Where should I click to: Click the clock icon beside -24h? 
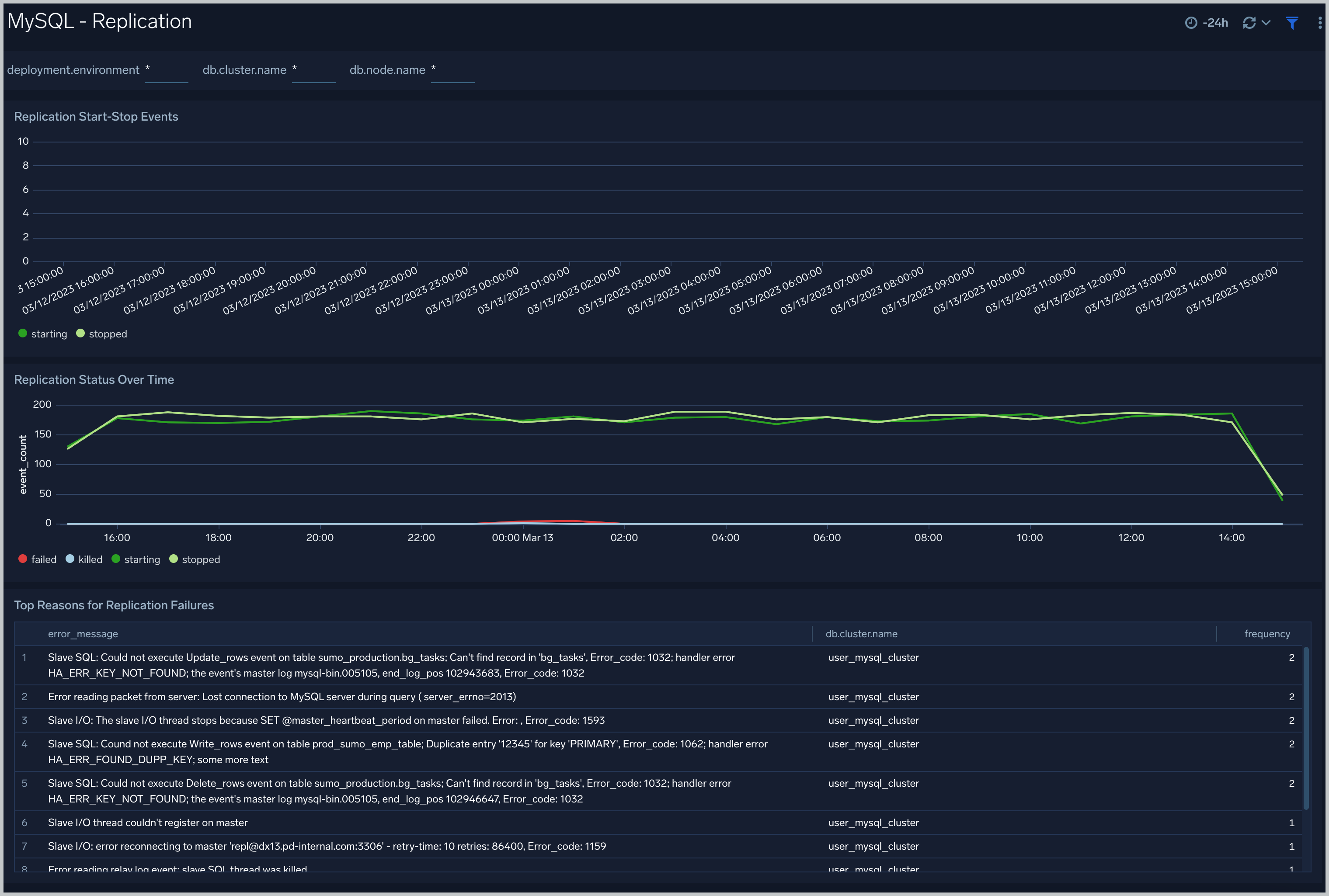coord(1191,22)
